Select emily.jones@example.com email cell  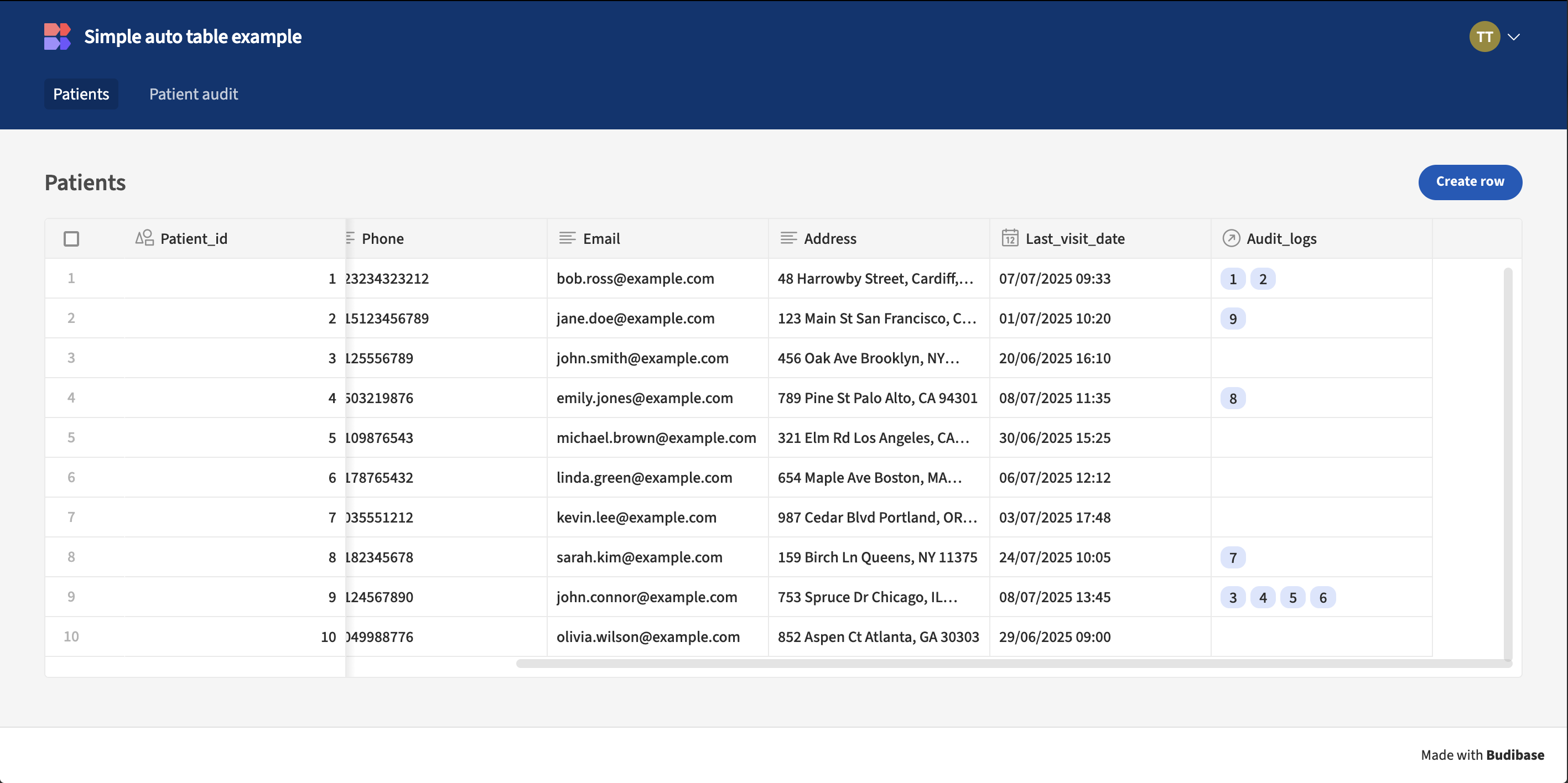point(657,398)
